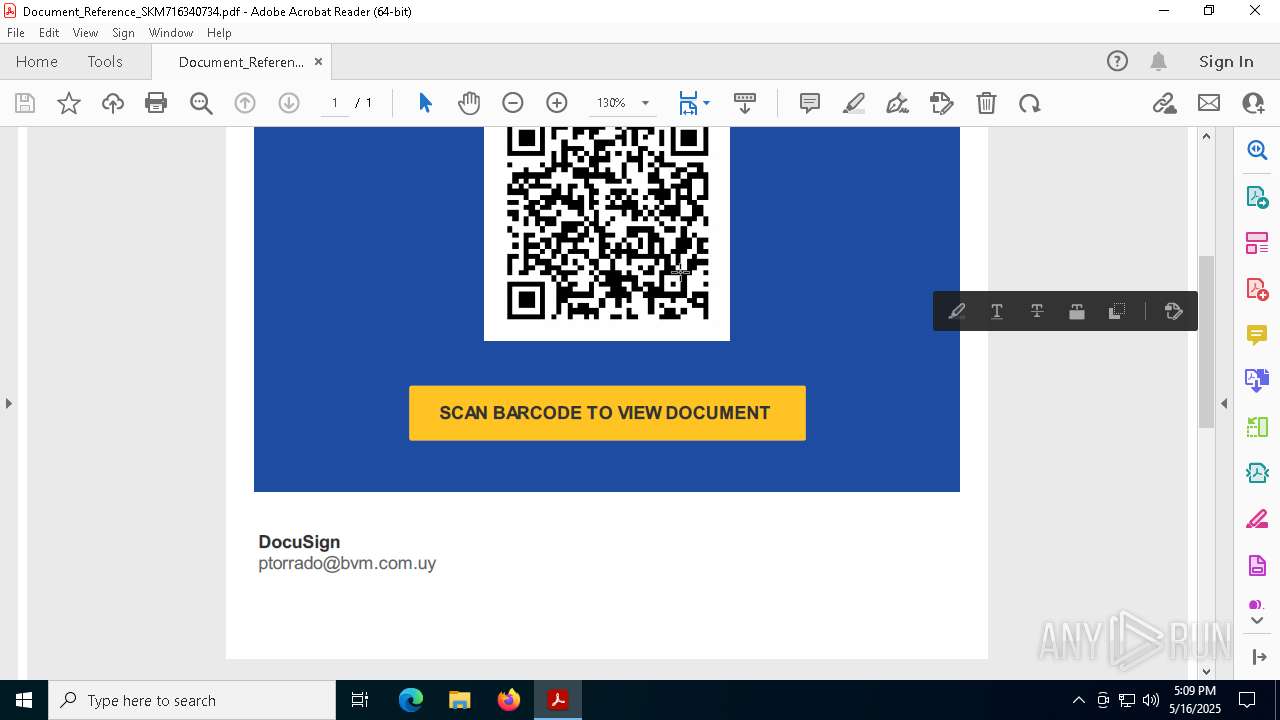This screenshot has height=720, width=1280.
Task: Open Fill & Sign tool in right pane
Action: [1257, 519]
